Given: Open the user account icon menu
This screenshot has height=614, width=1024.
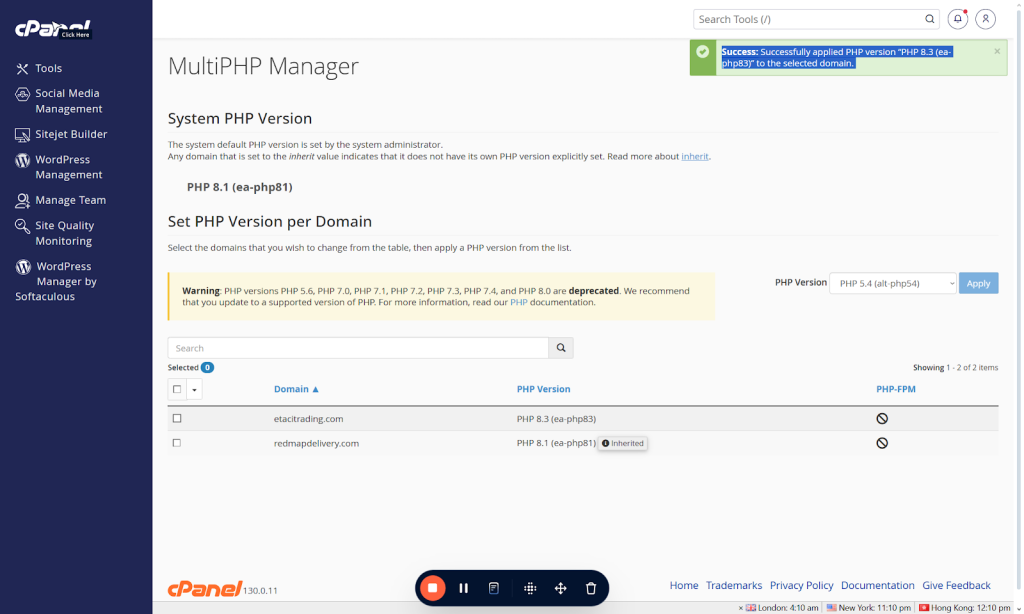Looking at the screenshot, I should pyautogui.click(x=986, y=19).
